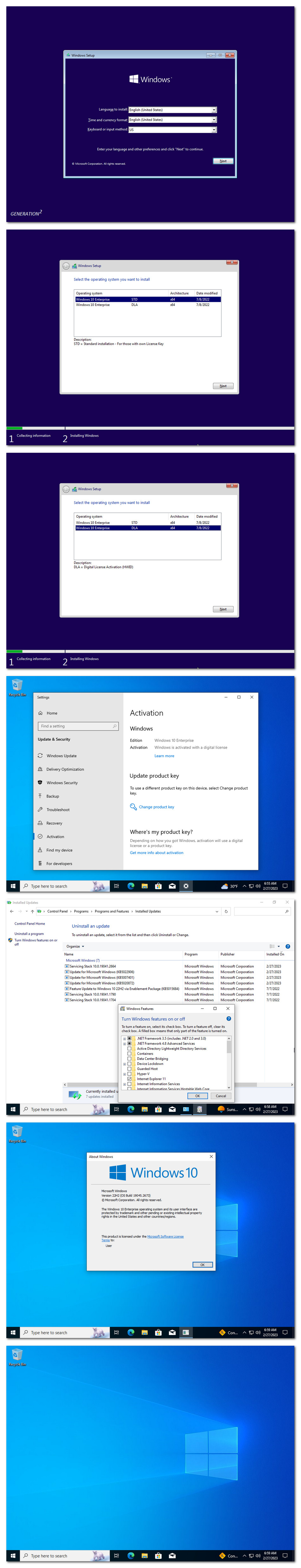
Task: Click the Refresh button beside the address bar
Action: point(226,911)
